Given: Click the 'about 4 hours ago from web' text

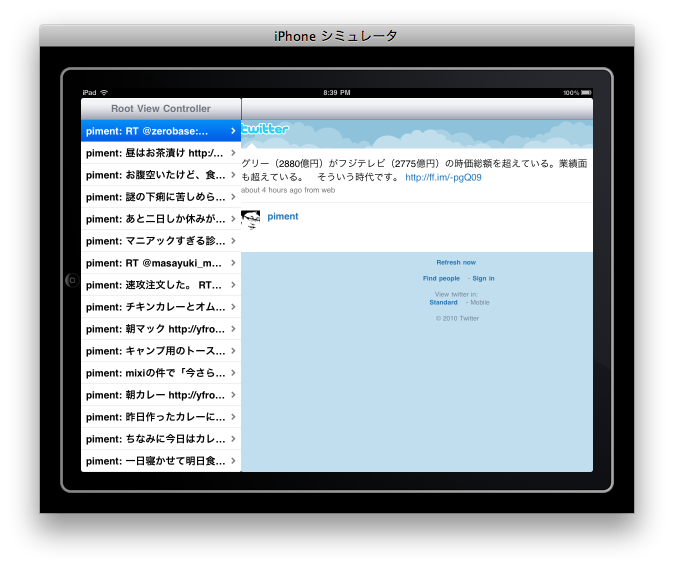Looking at the screenshot, I should click(288, 190).
